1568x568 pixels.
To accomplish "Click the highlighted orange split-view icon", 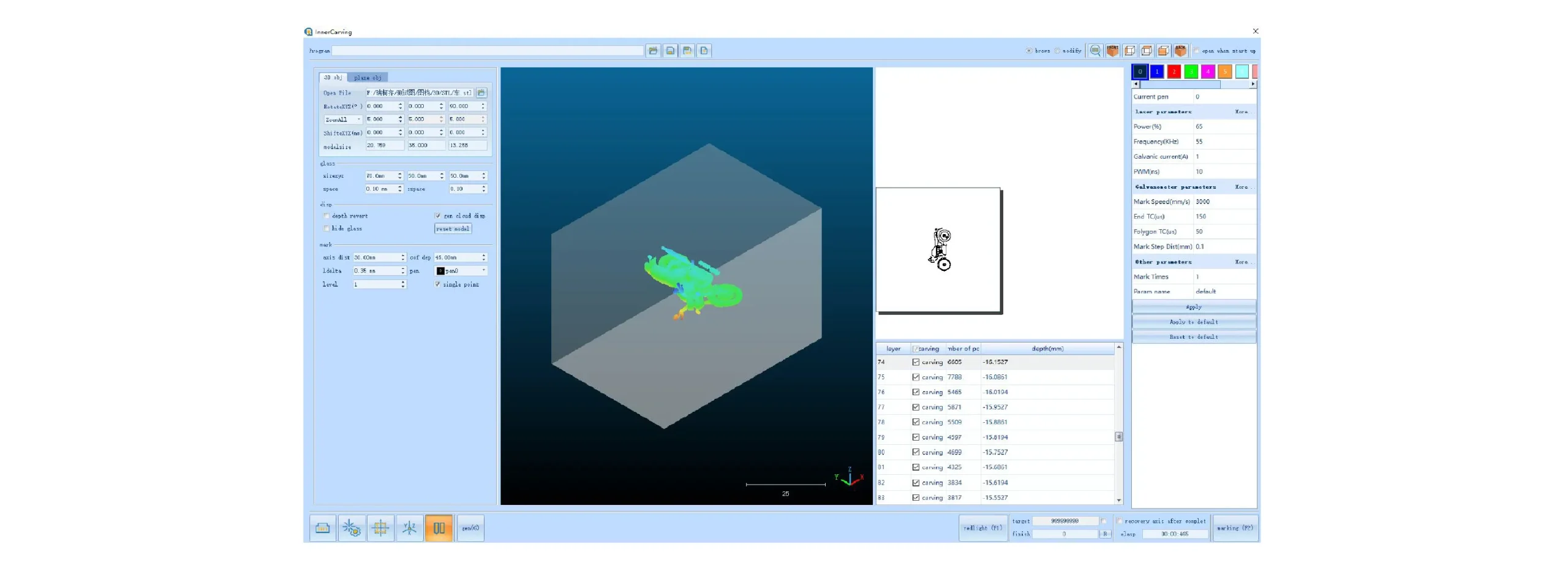I will coord(439,528).
